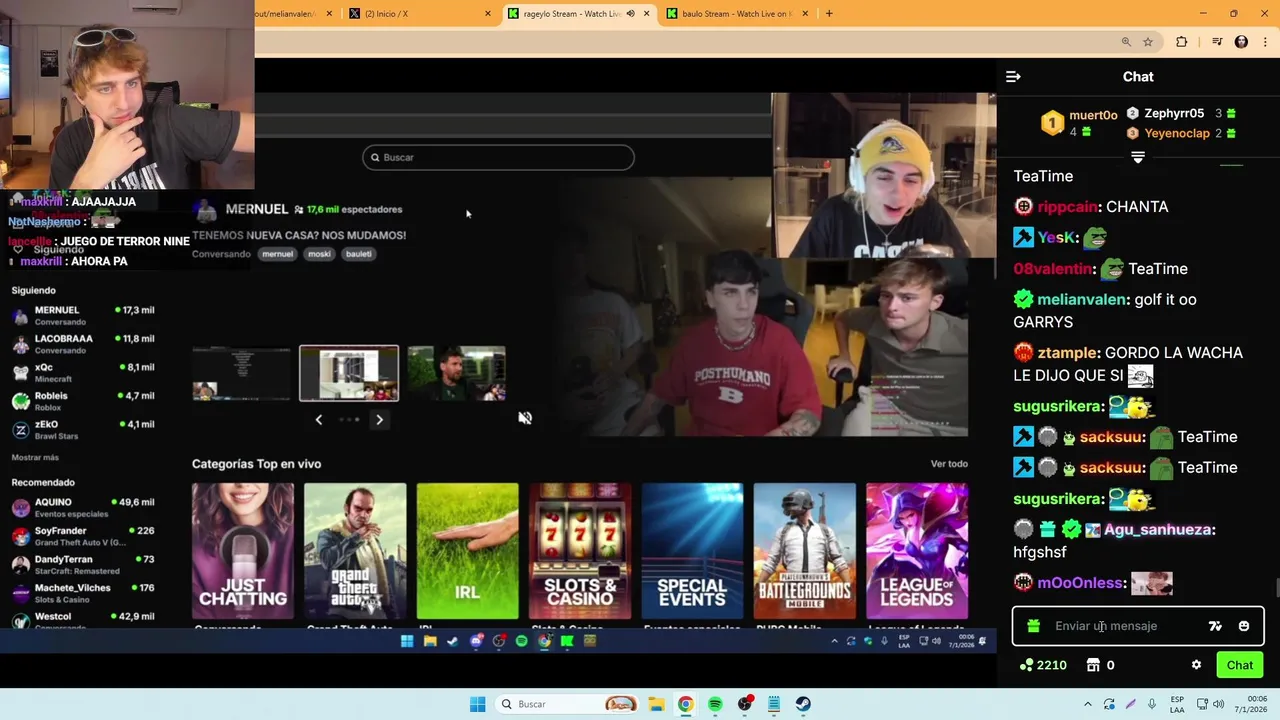Open the channel points store icon
Viewport: 1280px width, 720px height.
[1093, 665]
